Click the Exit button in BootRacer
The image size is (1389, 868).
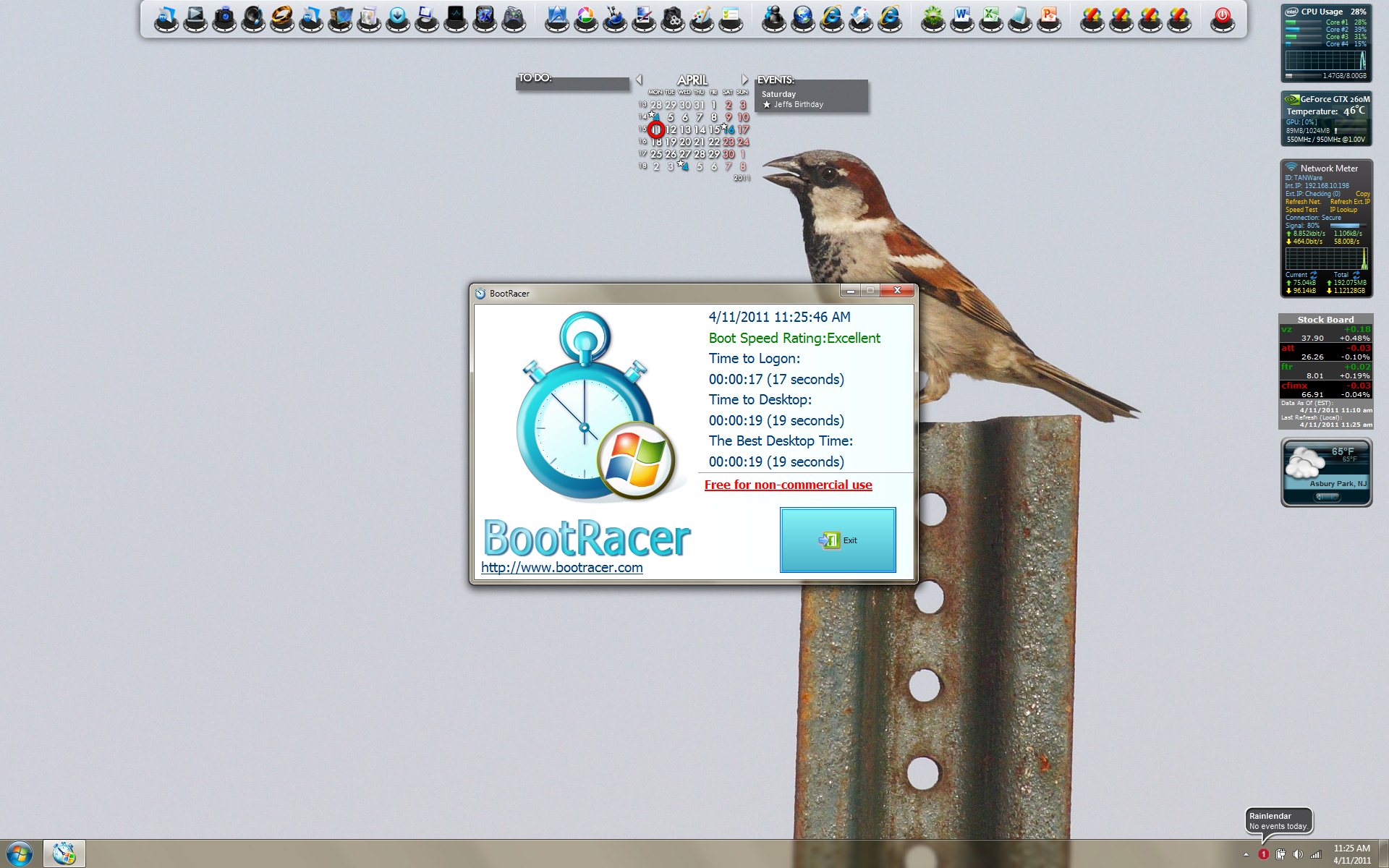click(838, 540)
